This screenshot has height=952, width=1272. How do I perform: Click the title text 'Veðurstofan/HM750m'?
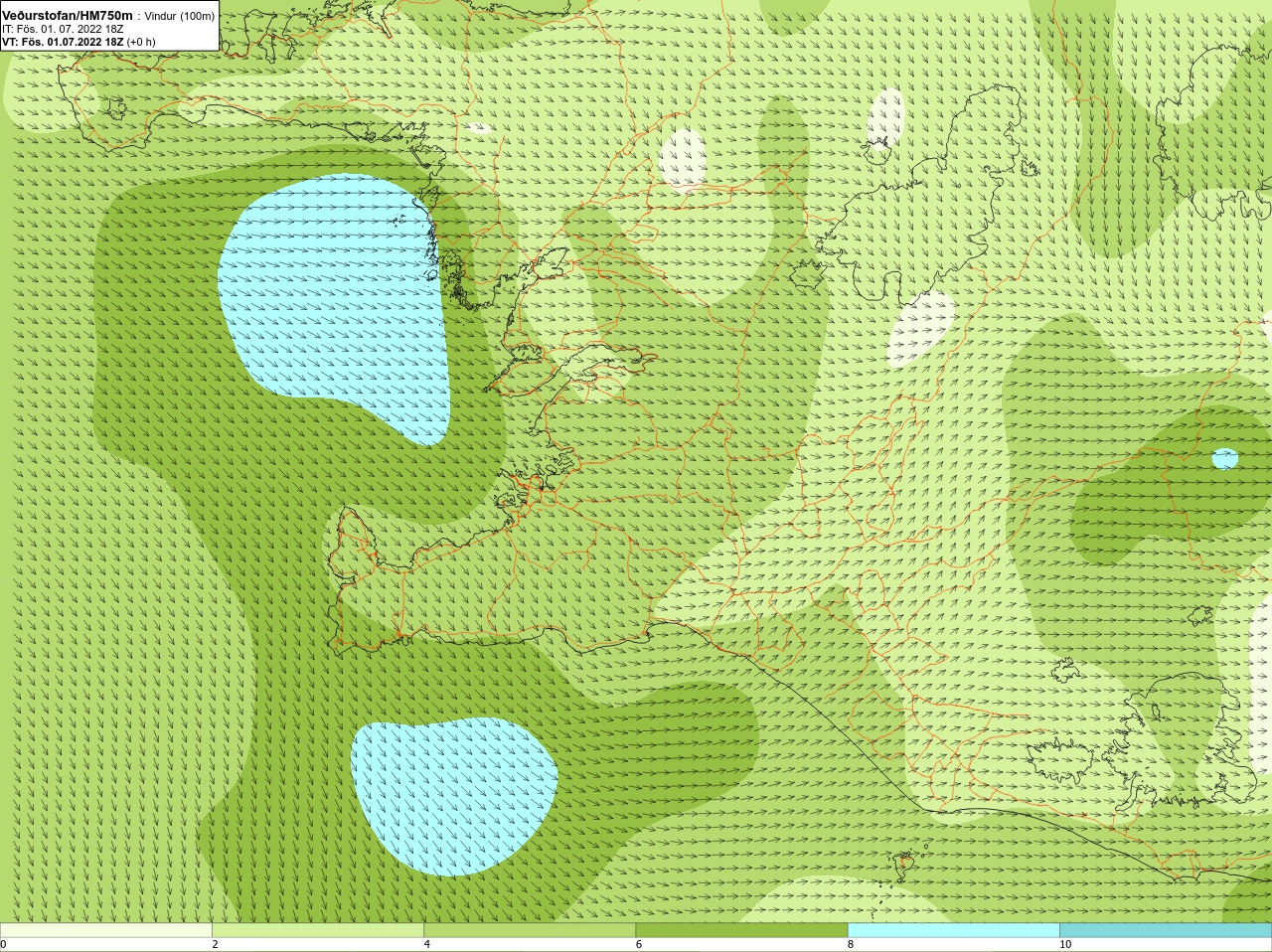(68, 16)
